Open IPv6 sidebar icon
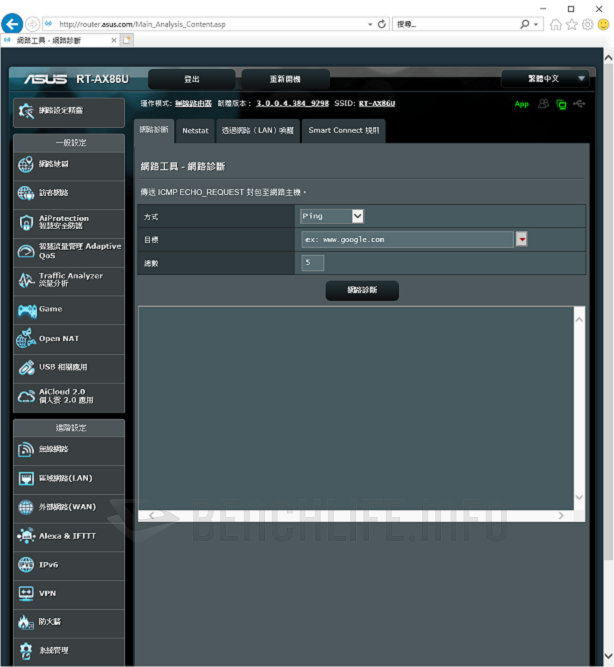Viewport: 614px width, 667px height. coord(26,565)
